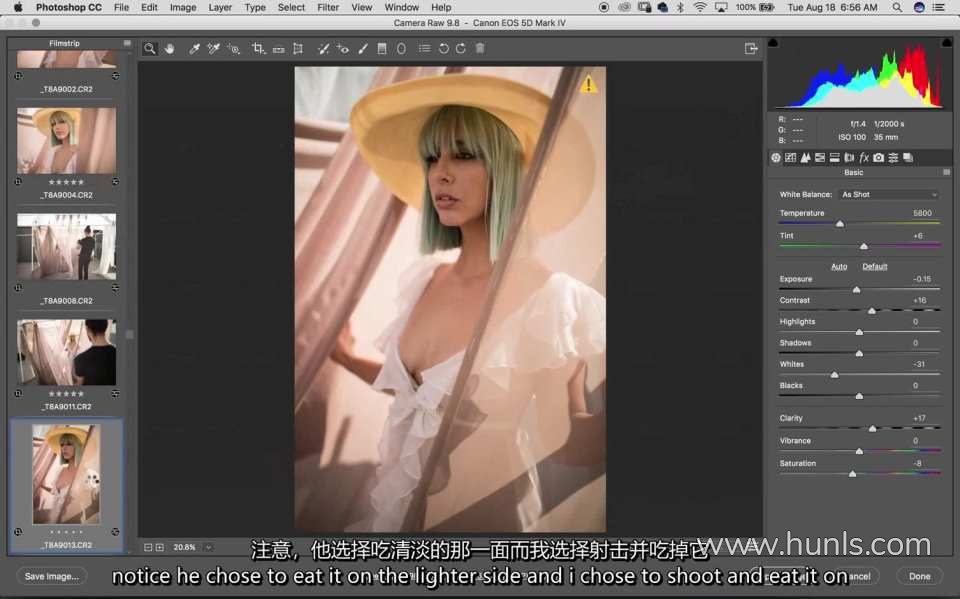Click the yellow warning icon on preview

(x=588, y=84)
